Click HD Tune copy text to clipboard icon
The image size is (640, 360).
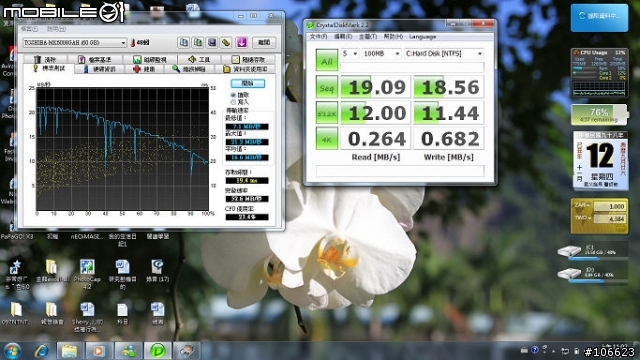click(184, 42)
